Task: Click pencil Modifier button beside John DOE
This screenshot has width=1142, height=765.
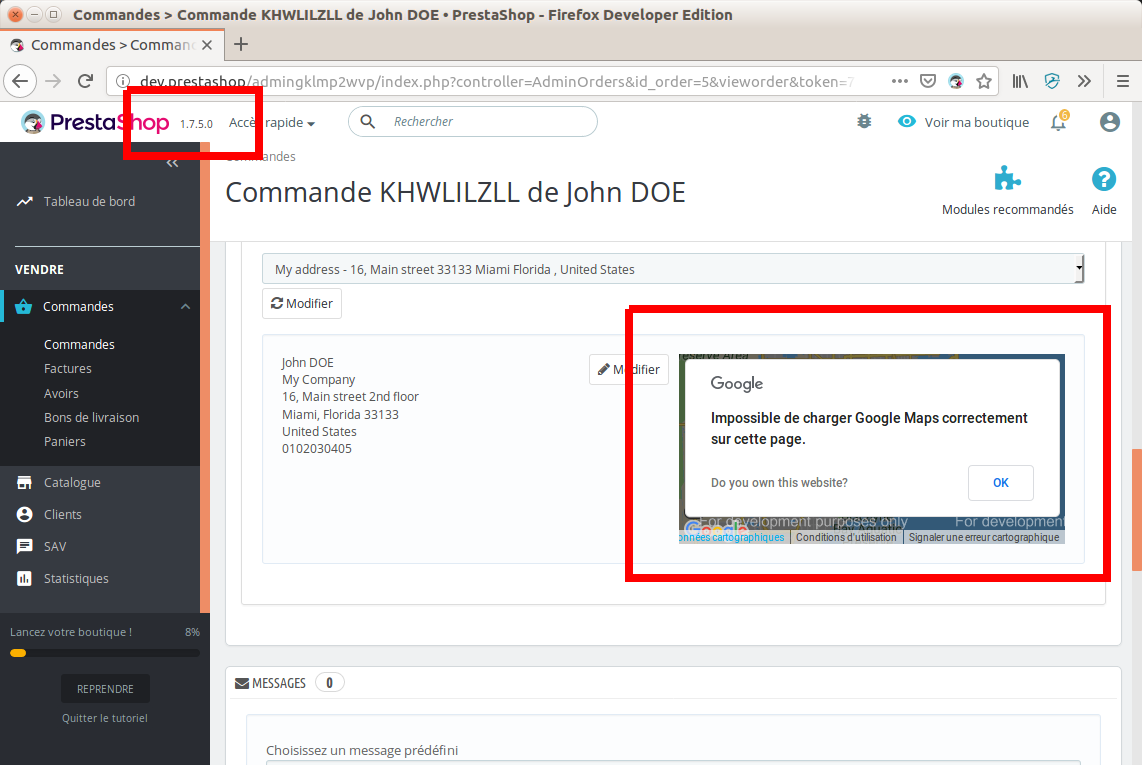Action: (x=629, y=369)
